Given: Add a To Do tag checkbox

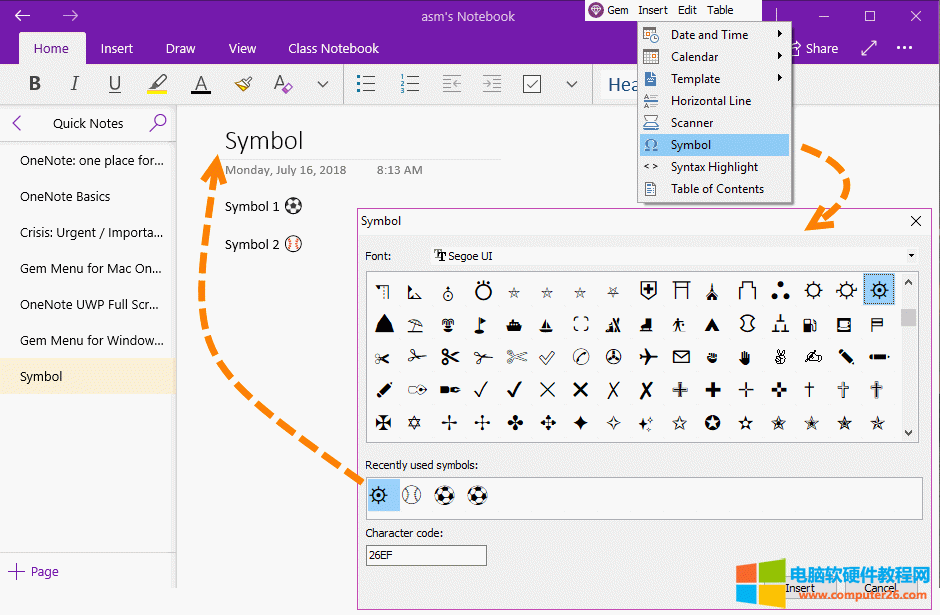Looking at the screenshot, I should click(x=532, y=84).
